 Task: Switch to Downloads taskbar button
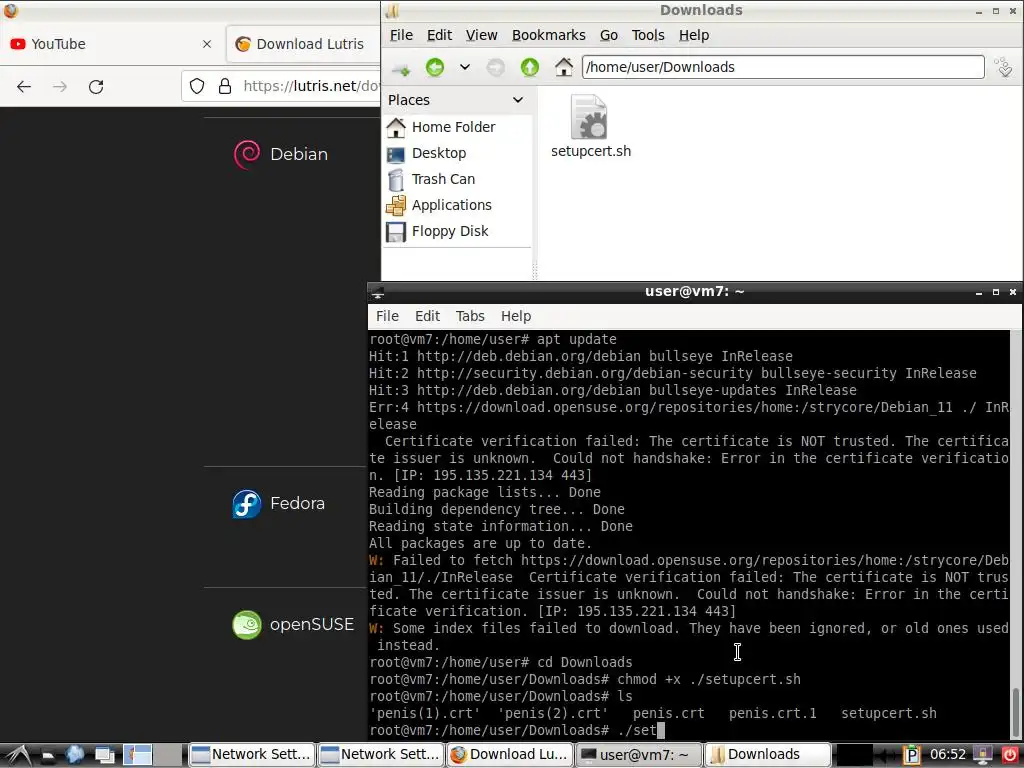click(767, 755)
